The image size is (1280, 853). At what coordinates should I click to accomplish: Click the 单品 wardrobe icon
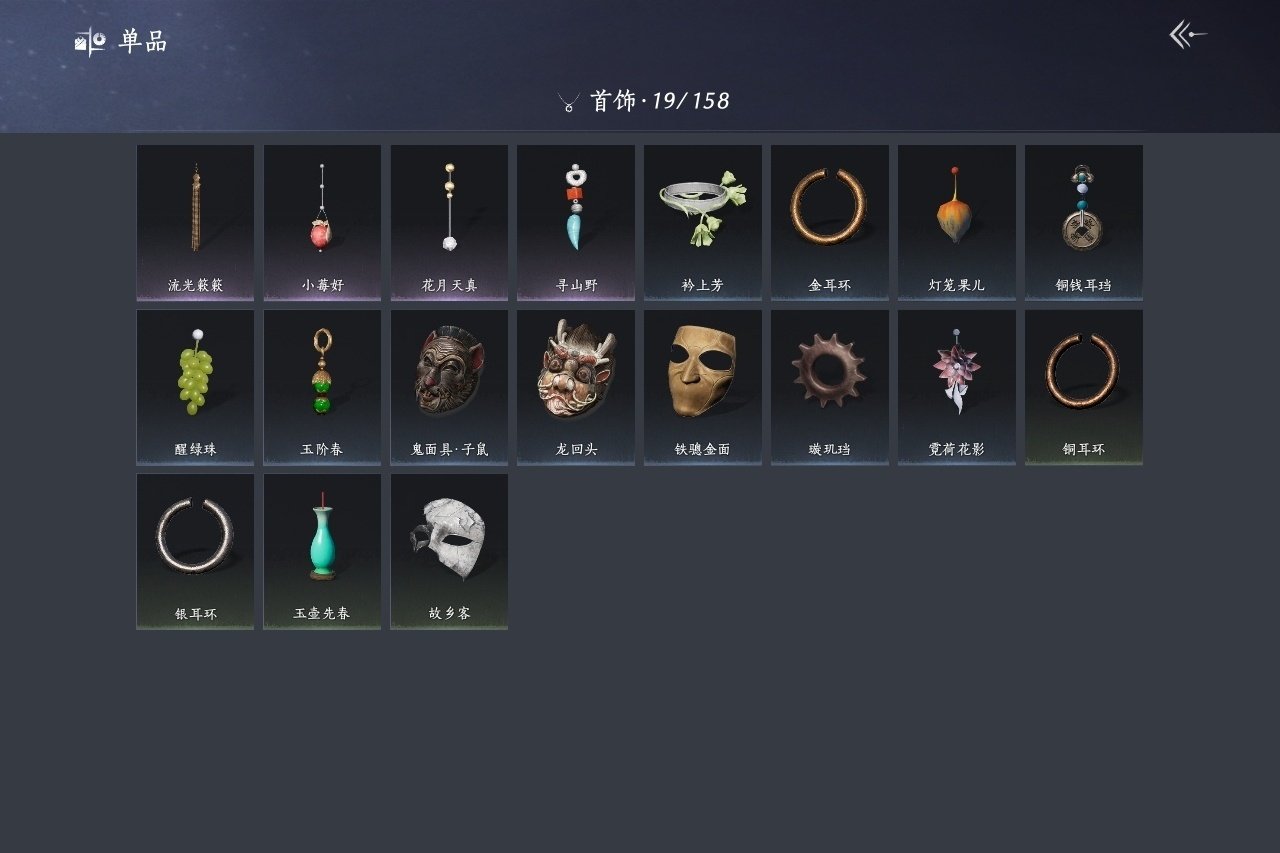click(x=90, y=41)
